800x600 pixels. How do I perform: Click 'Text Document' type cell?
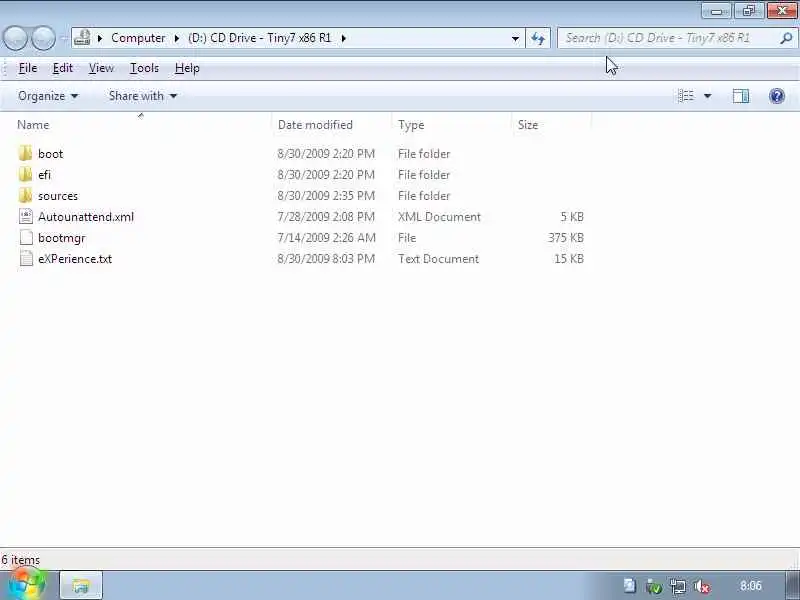[x=438, y=259]
